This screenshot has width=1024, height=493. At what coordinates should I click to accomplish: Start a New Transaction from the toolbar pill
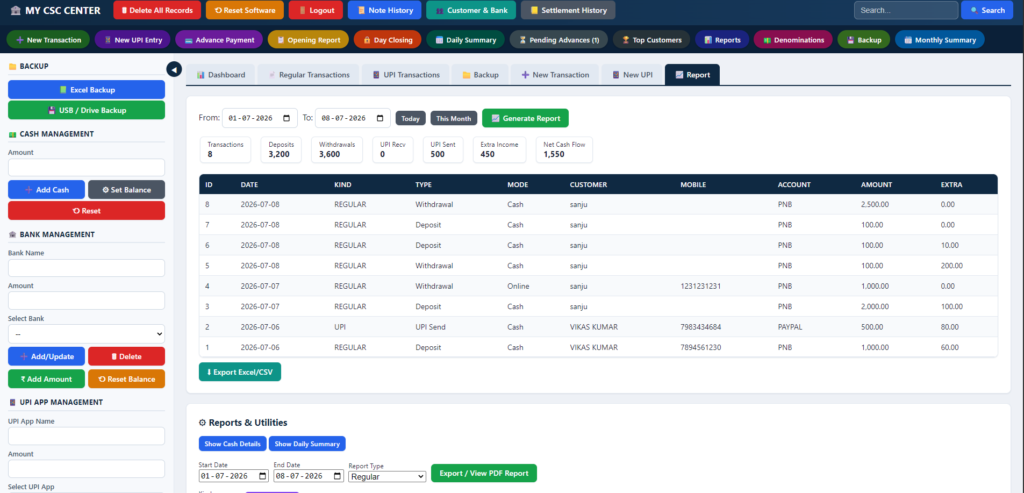coord(48,40)
